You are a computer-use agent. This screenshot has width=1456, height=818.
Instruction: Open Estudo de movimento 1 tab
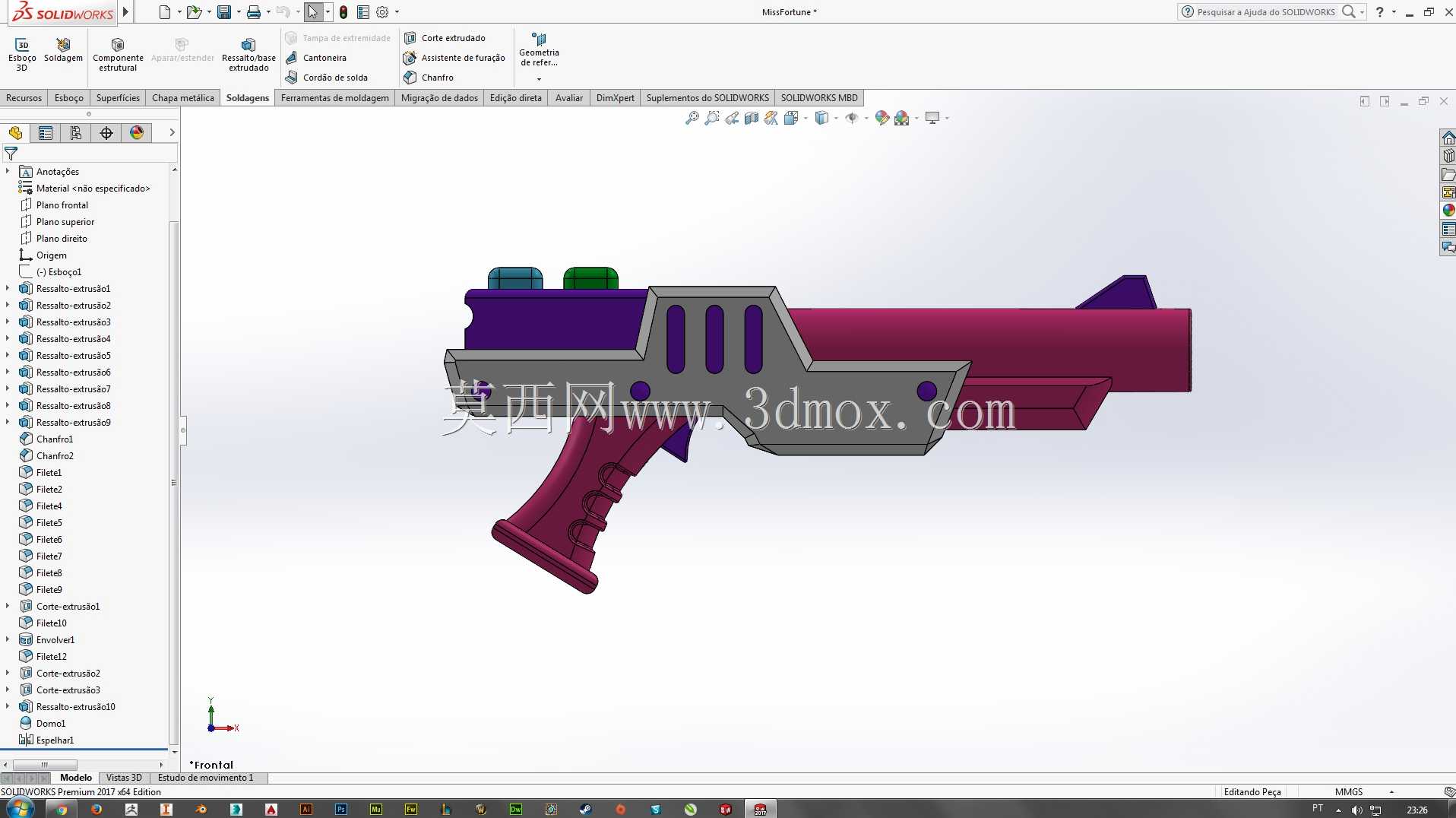coord(205,778)
